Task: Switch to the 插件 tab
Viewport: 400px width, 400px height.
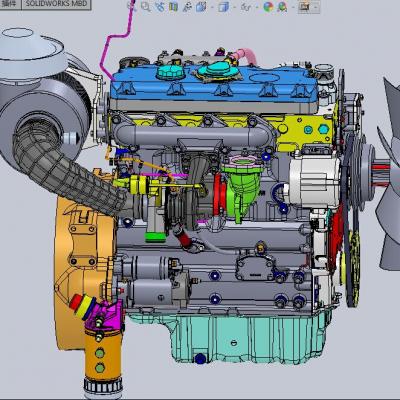Action: pos(10,4)
